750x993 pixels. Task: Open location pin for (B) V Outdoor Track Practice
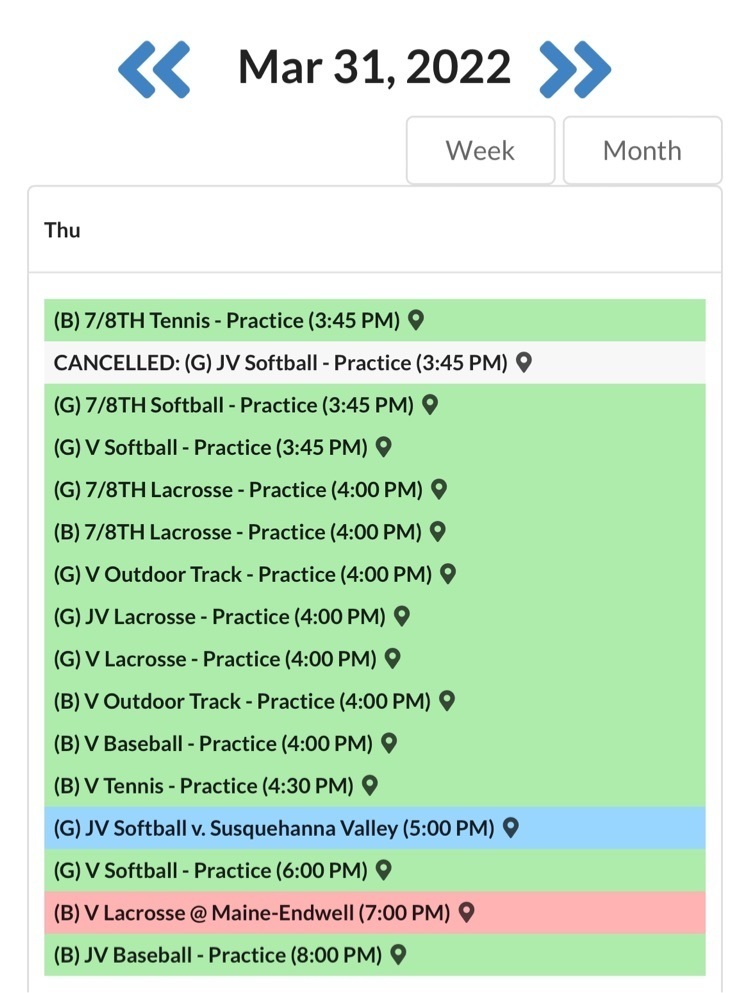(x=446, y=701)
